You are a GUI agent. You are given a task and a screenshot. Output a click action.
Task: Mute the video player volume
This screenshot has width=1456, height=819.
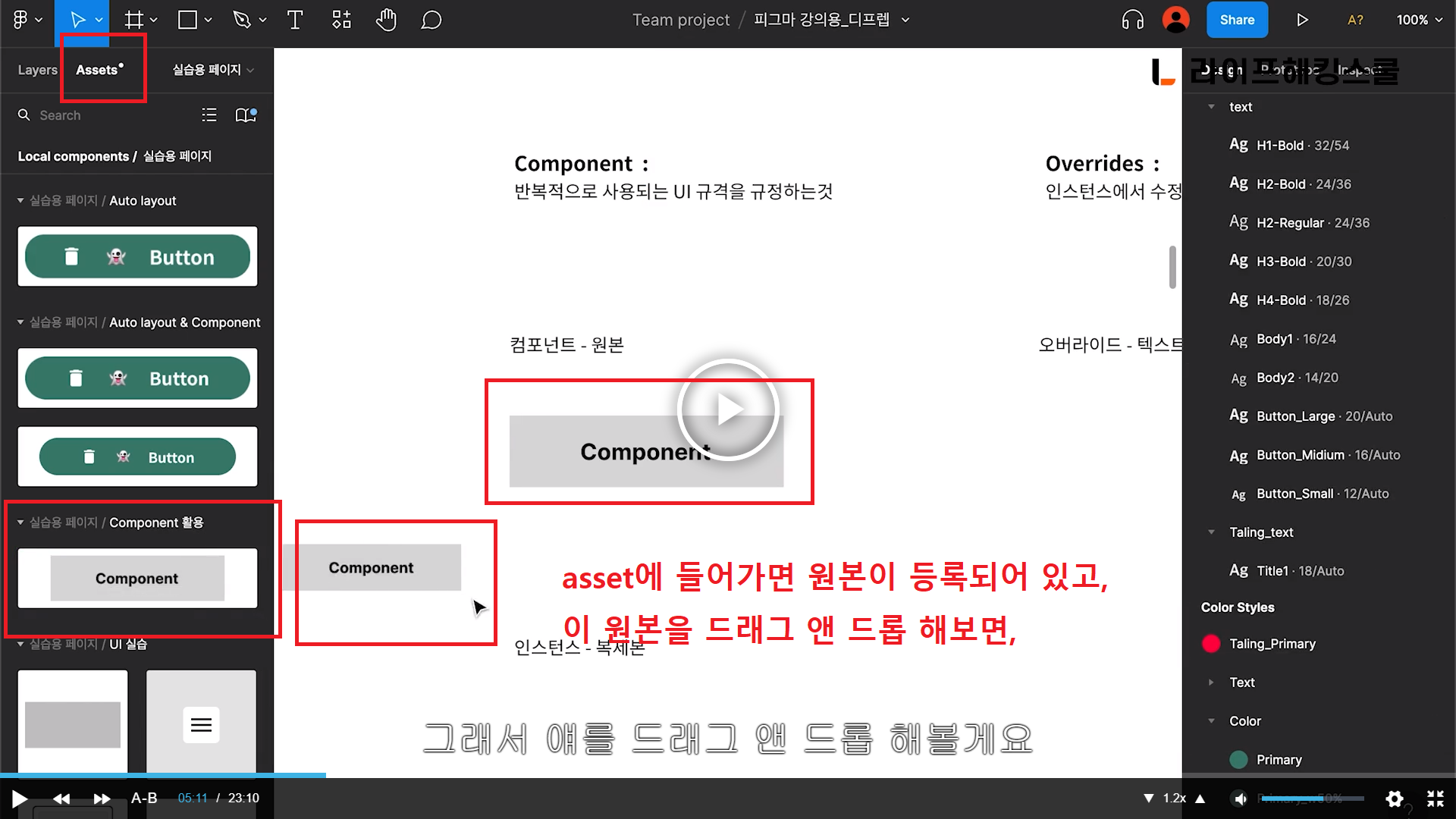(1240, 799)
